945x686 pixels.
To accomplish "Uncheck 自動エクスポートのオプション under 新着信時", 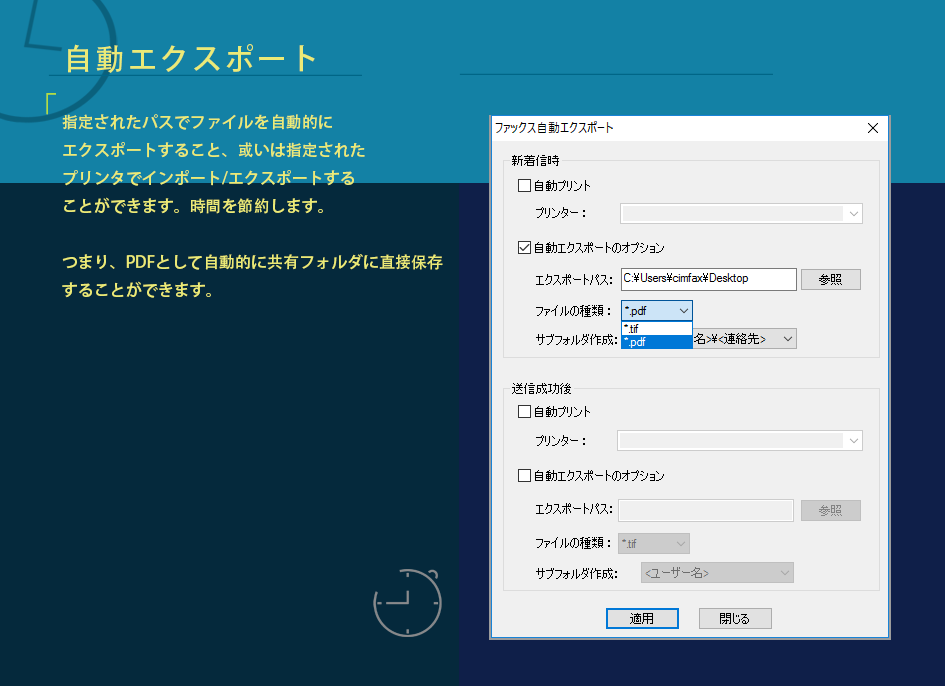I will 524,248.
